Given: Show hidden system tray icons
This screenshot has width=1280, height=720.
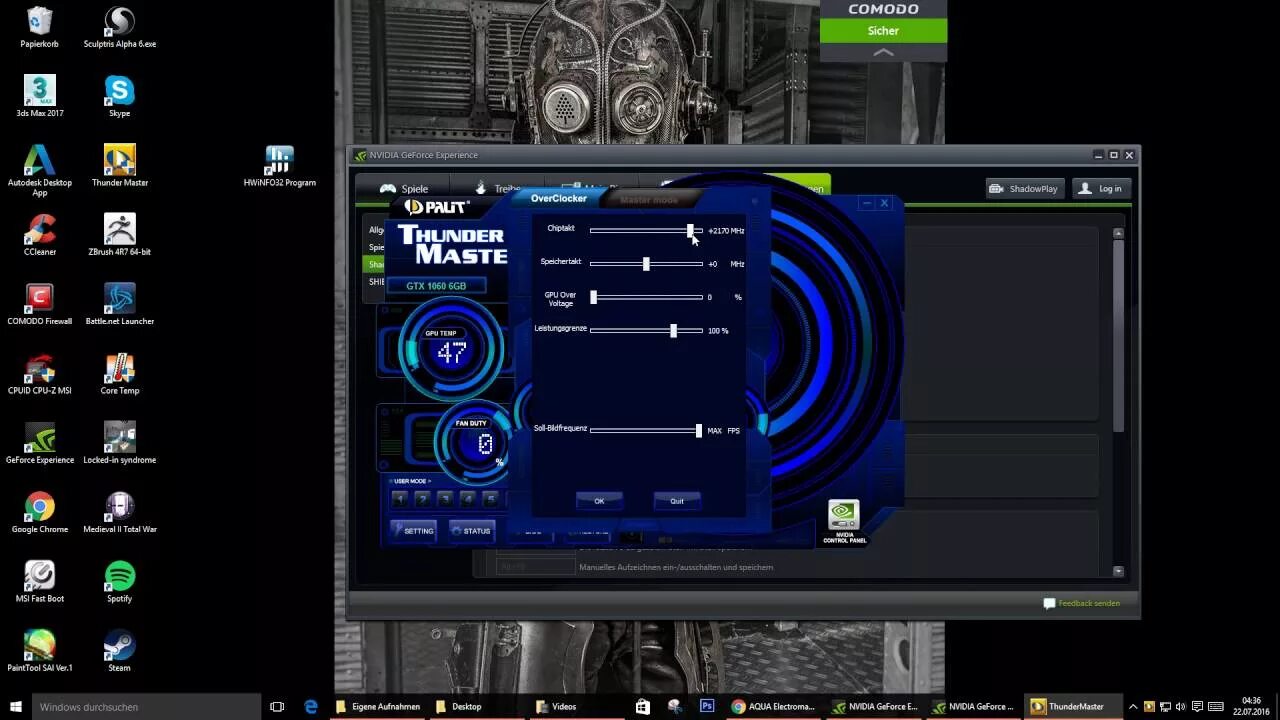Looking at the screenshot, I should click(1134, 706).
